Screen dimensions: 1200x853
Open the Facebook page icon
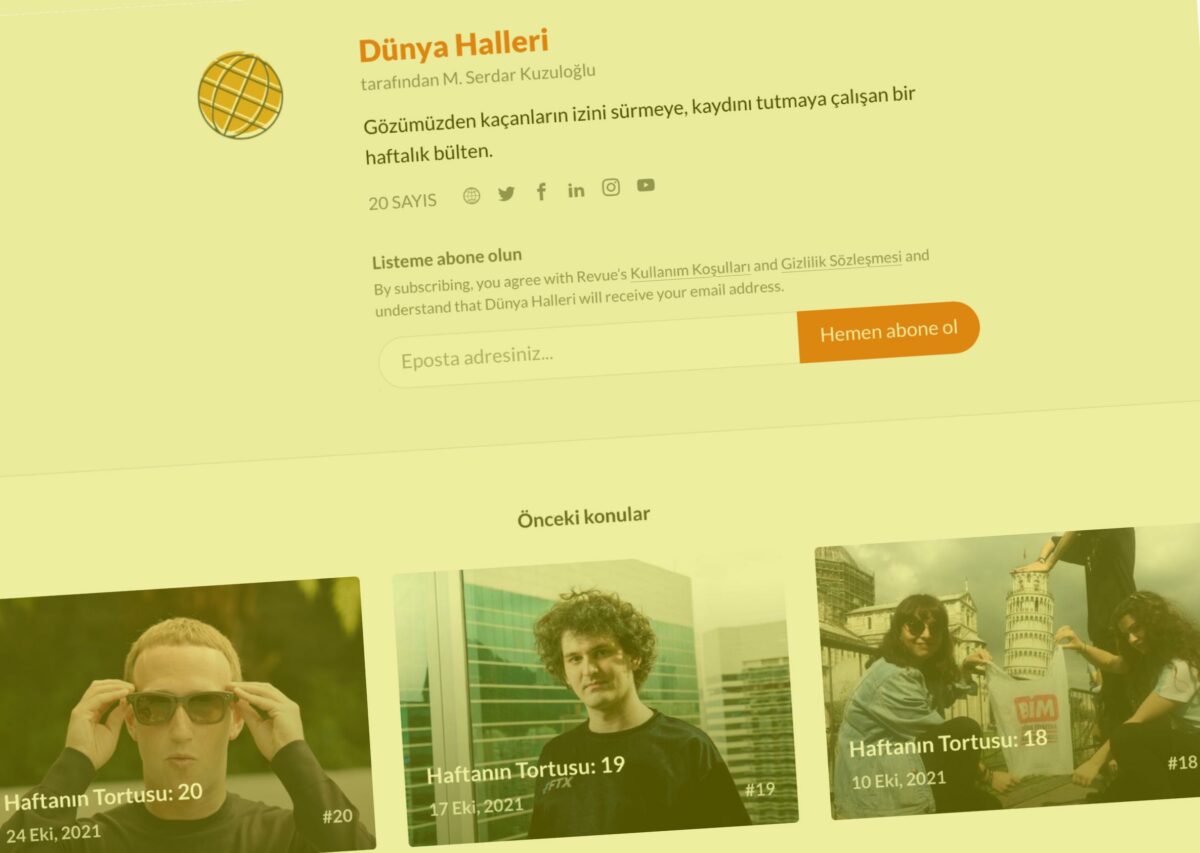pyautogui.click(x=541, y=192)
